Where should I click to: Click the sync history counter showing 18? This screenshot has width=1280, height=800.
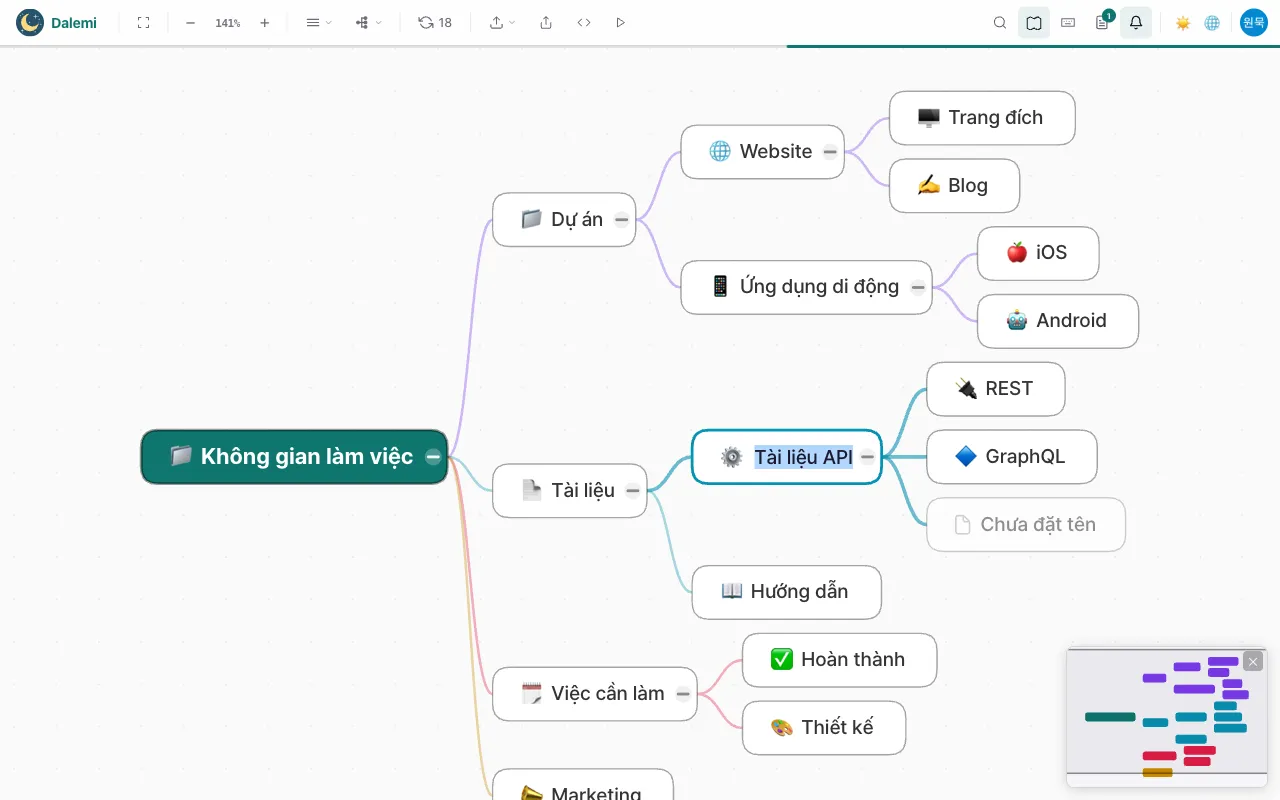click(x=435, y=22)
